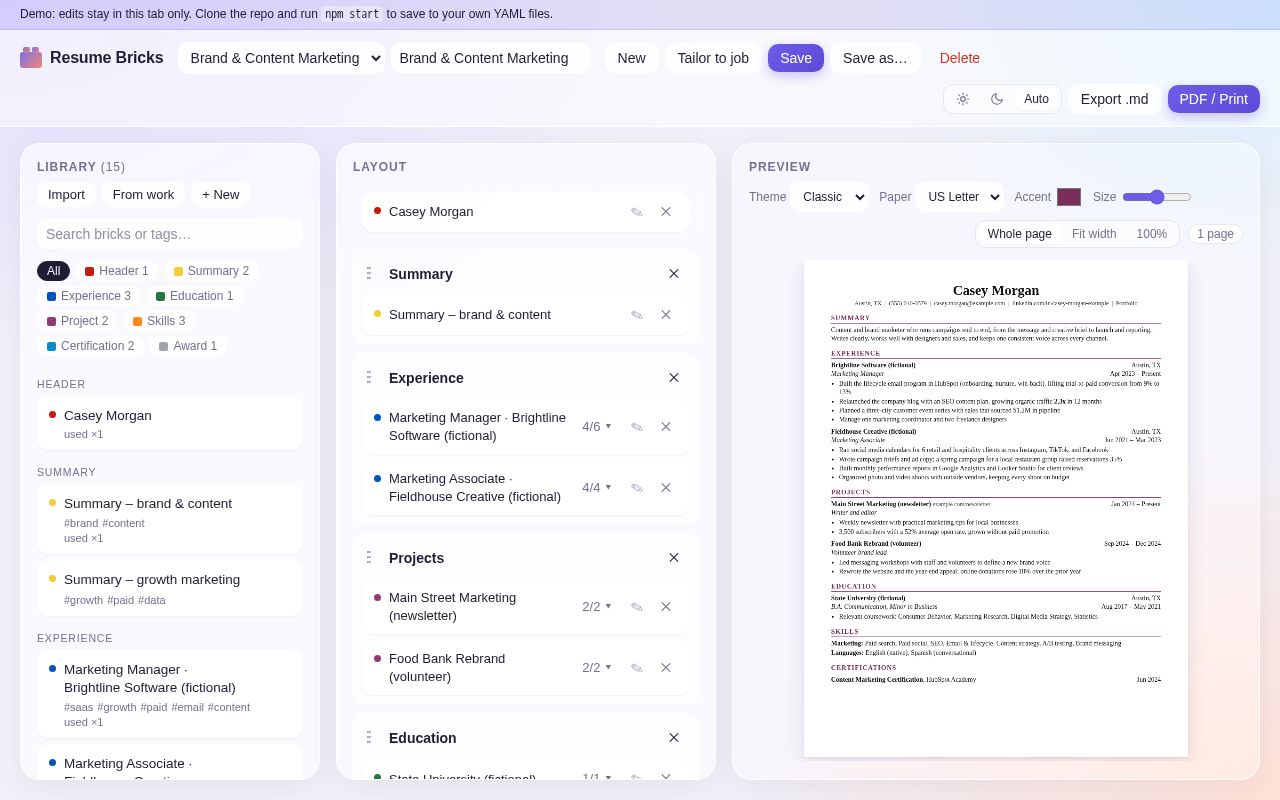Switch preview to Fit width

tap(1094, 234)
